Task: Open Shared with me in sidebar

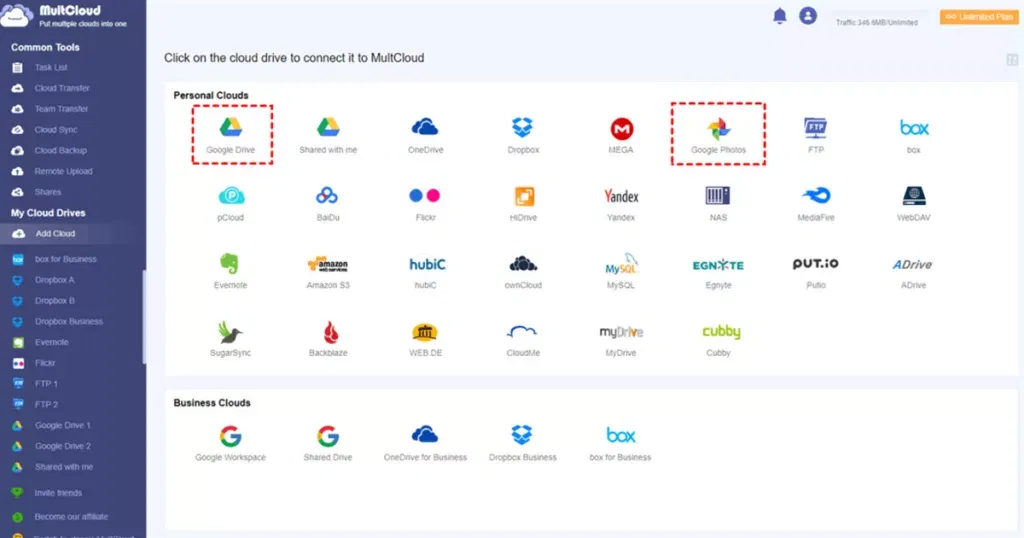Action: (x=64, y=467)
